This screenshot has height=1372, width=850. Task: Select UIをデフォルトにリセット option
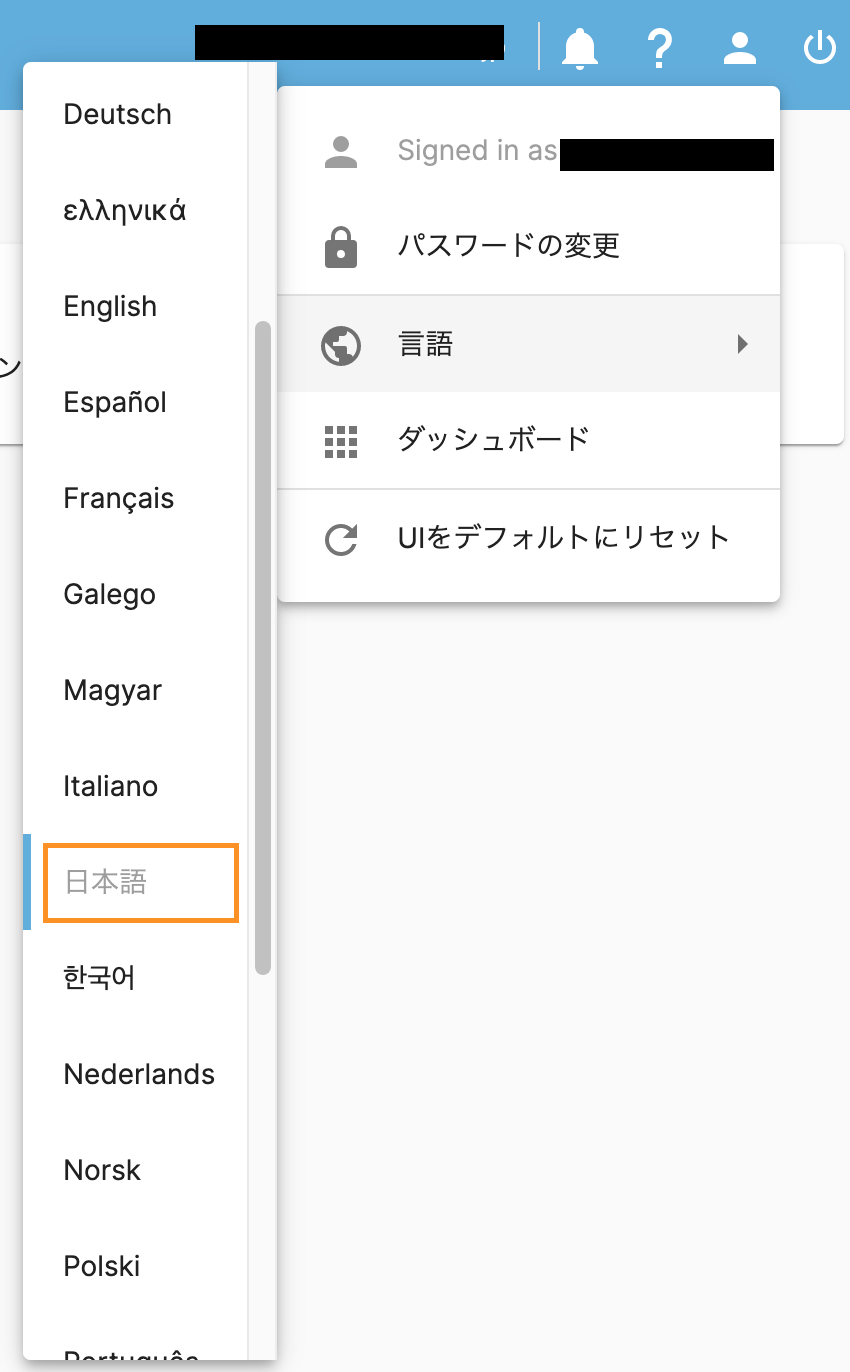point(528,539)
